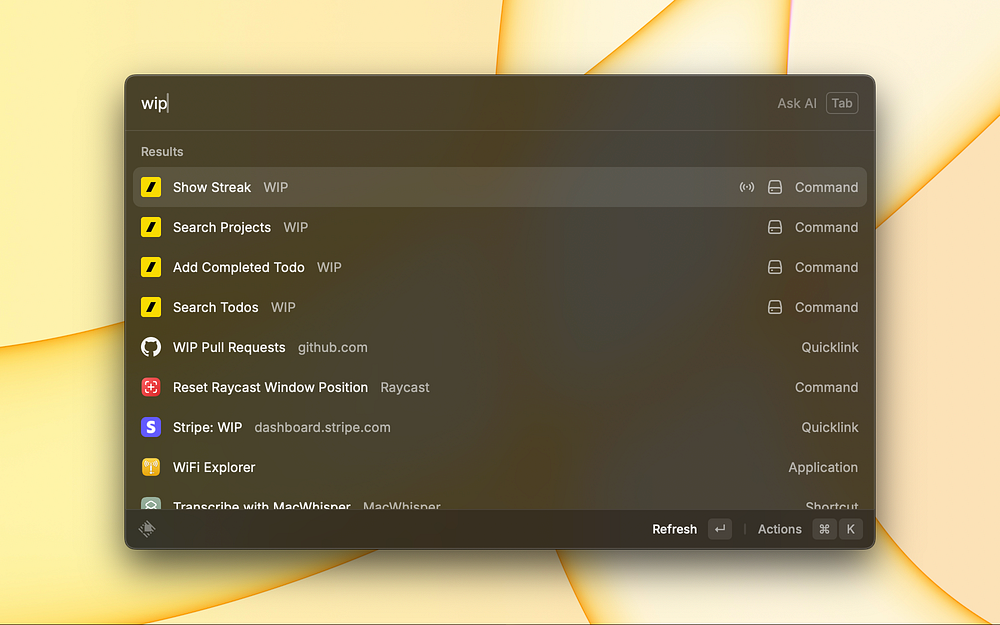The width and height of the screenshot is (1000, 625).
Task: Click the WIP subtitle next to Show Streak
Action: point(276,187)
